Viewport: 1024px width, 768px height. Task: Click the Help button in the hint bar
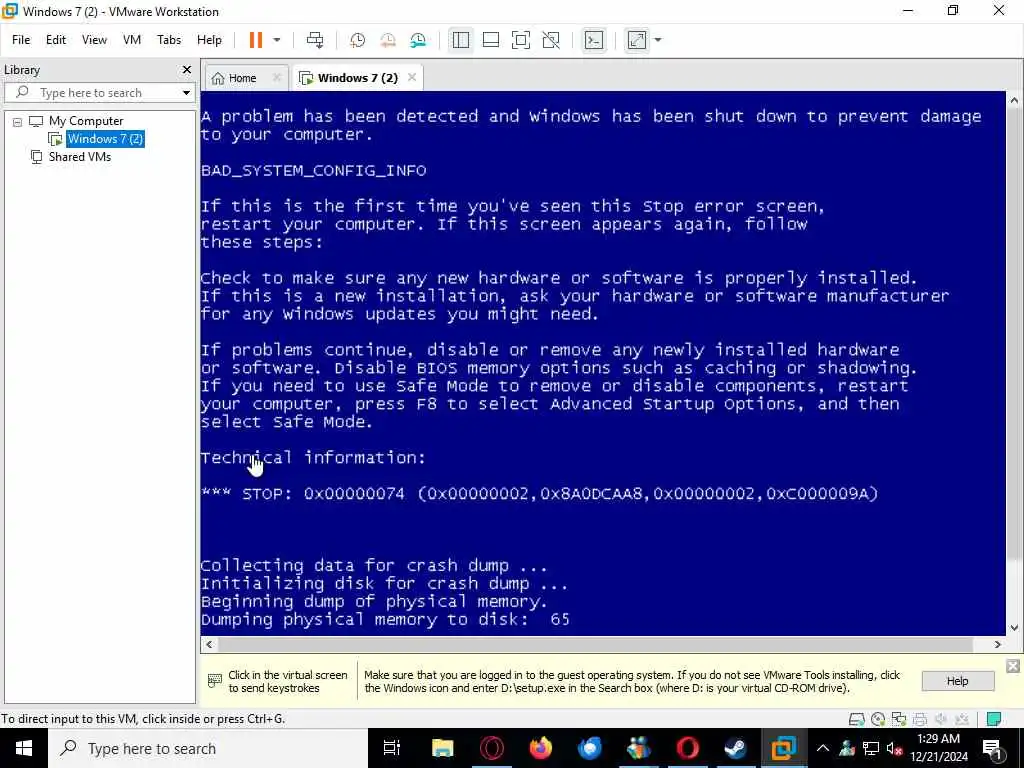(x=957, y=681)
